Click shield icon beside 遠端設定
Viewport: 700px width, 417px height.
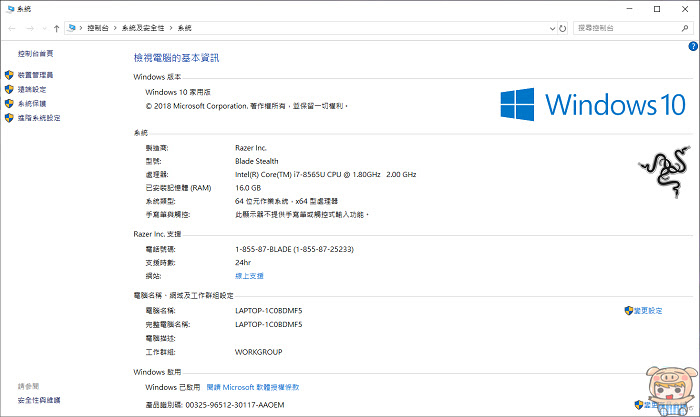9,89
